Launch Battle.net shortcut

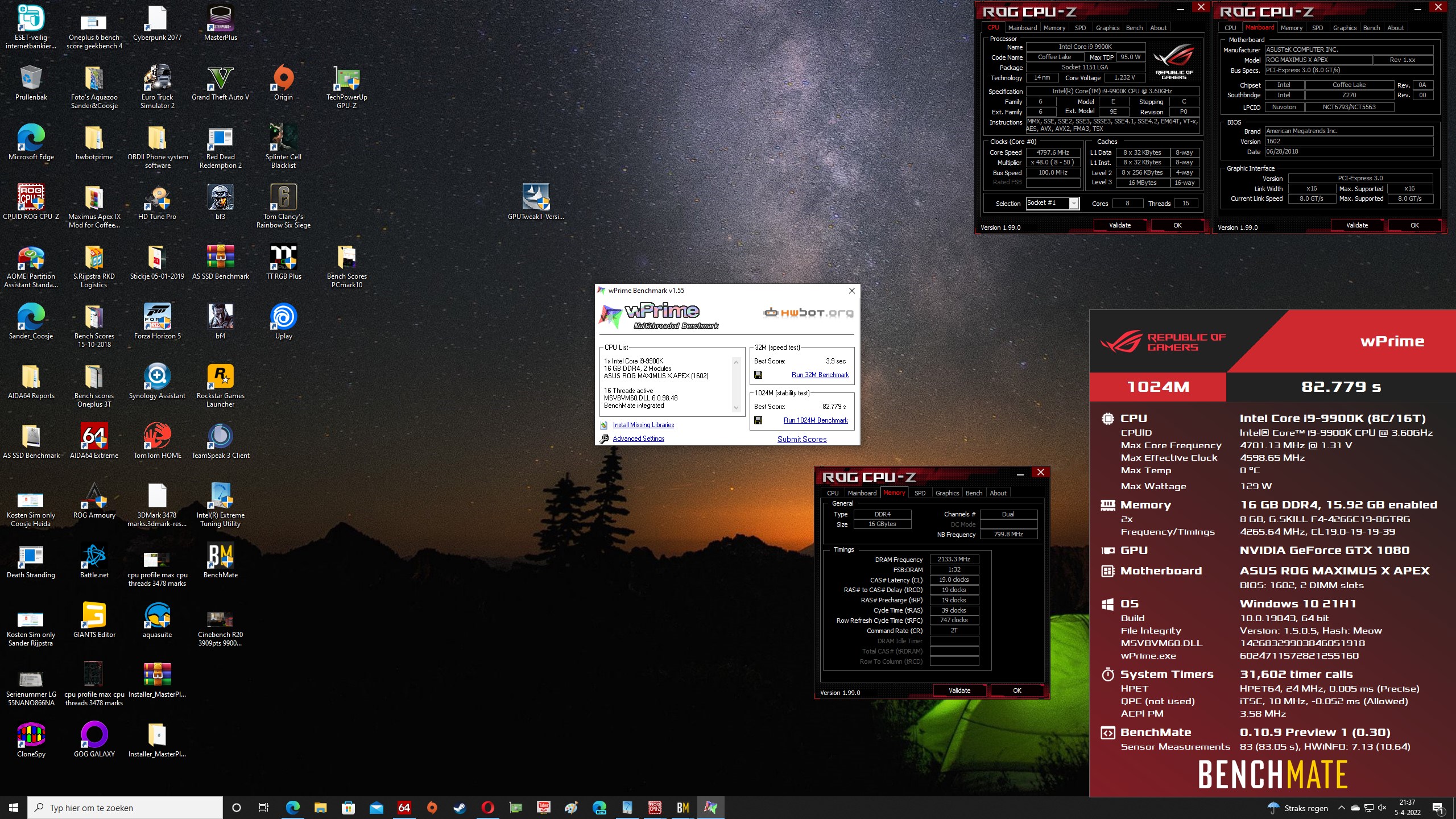coord(94,561)
